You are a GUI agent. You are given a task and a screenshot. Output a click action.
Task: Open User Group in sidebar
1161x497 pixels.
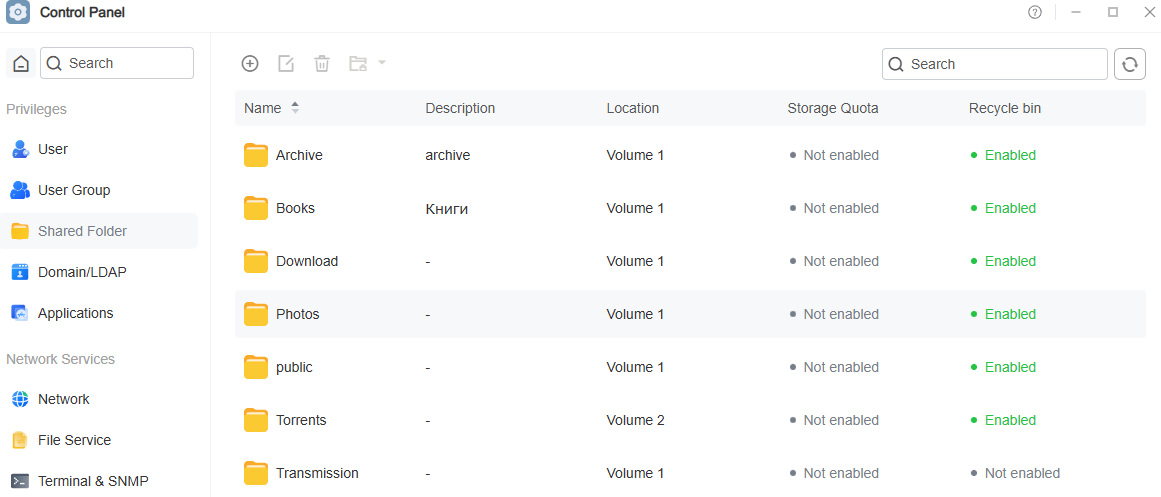point(74,190)
